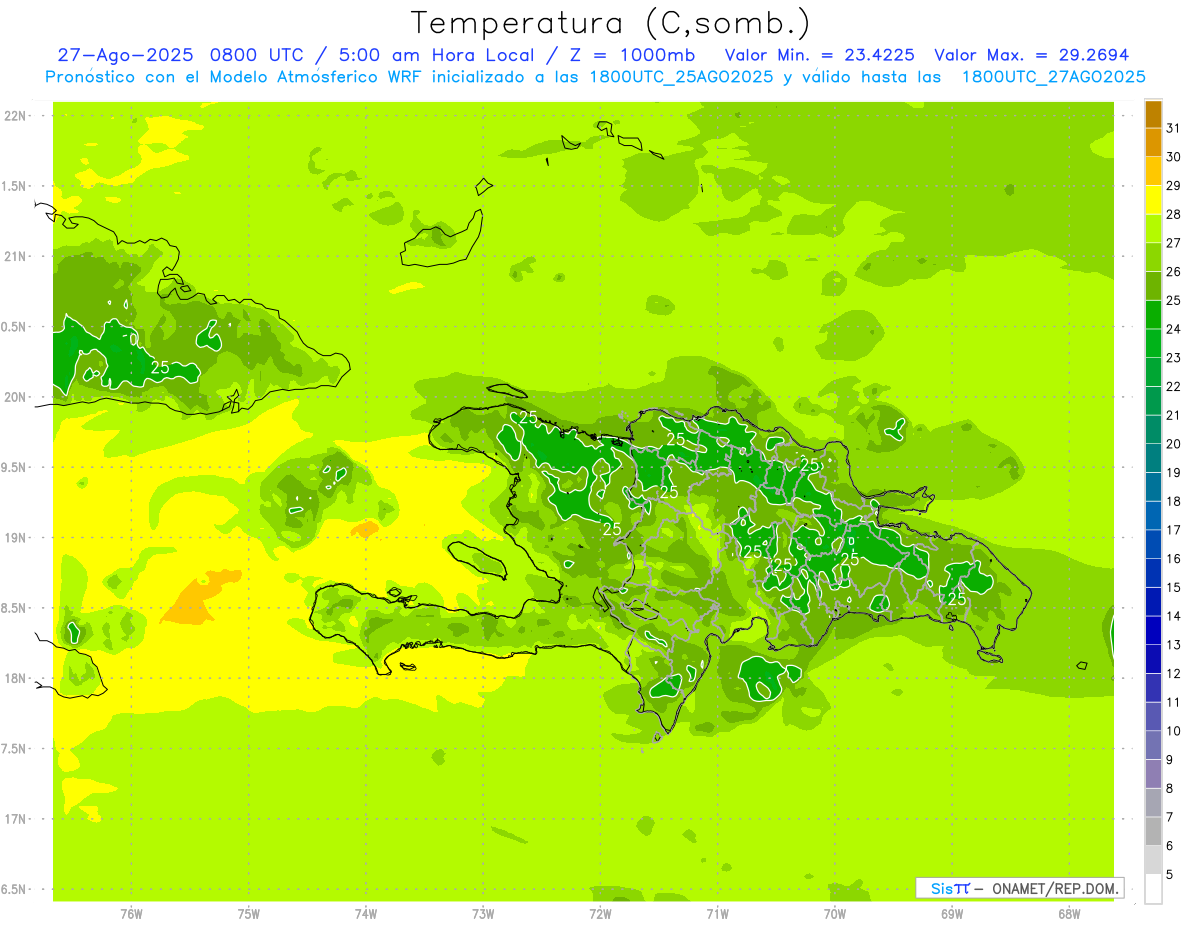Screen dimensions: 1200x927
Task: Click the gray 6–7 legend segment
Action: point(1153,831)
